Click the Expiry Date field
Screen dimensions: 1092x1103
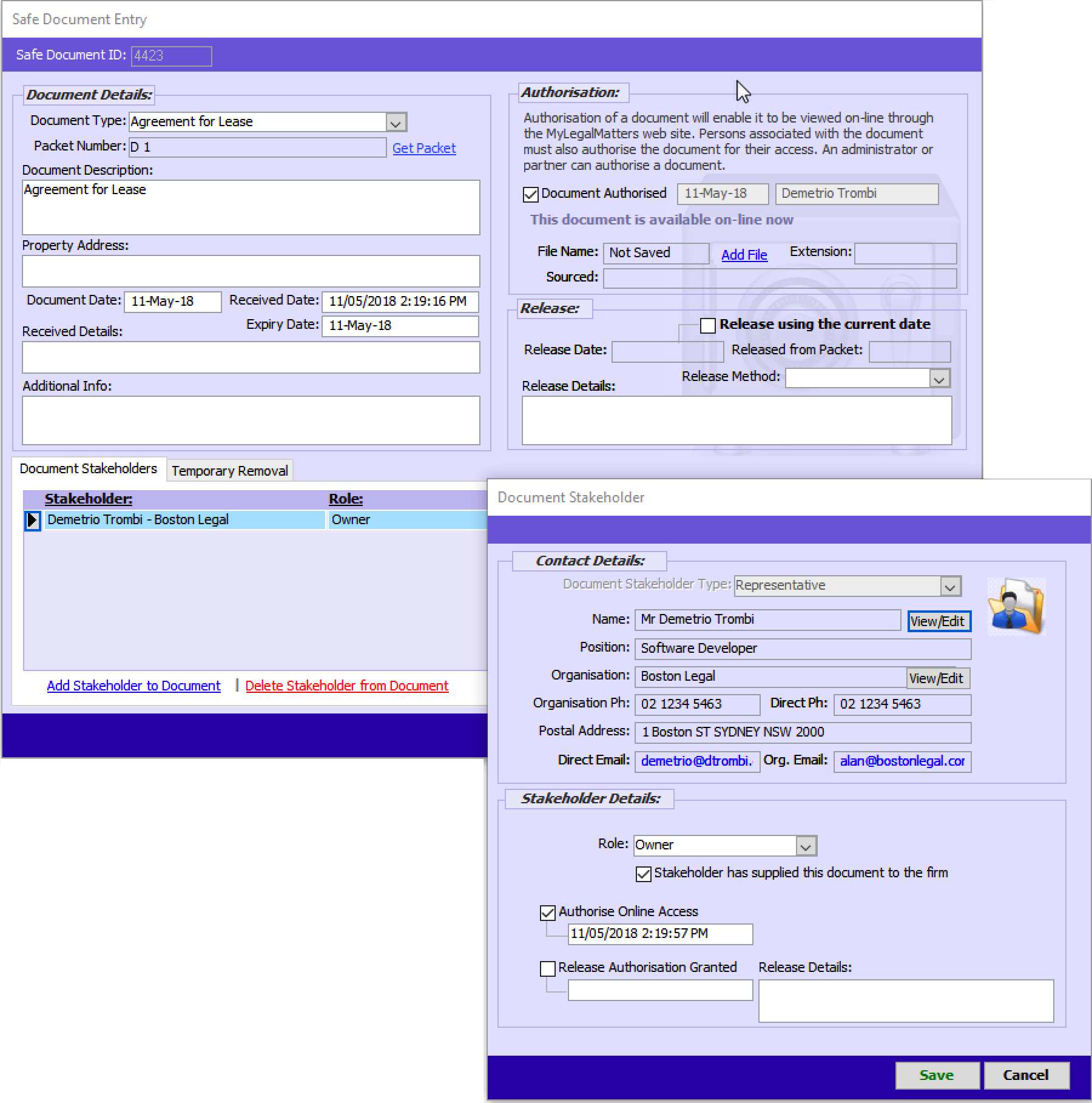click(400, 326)
